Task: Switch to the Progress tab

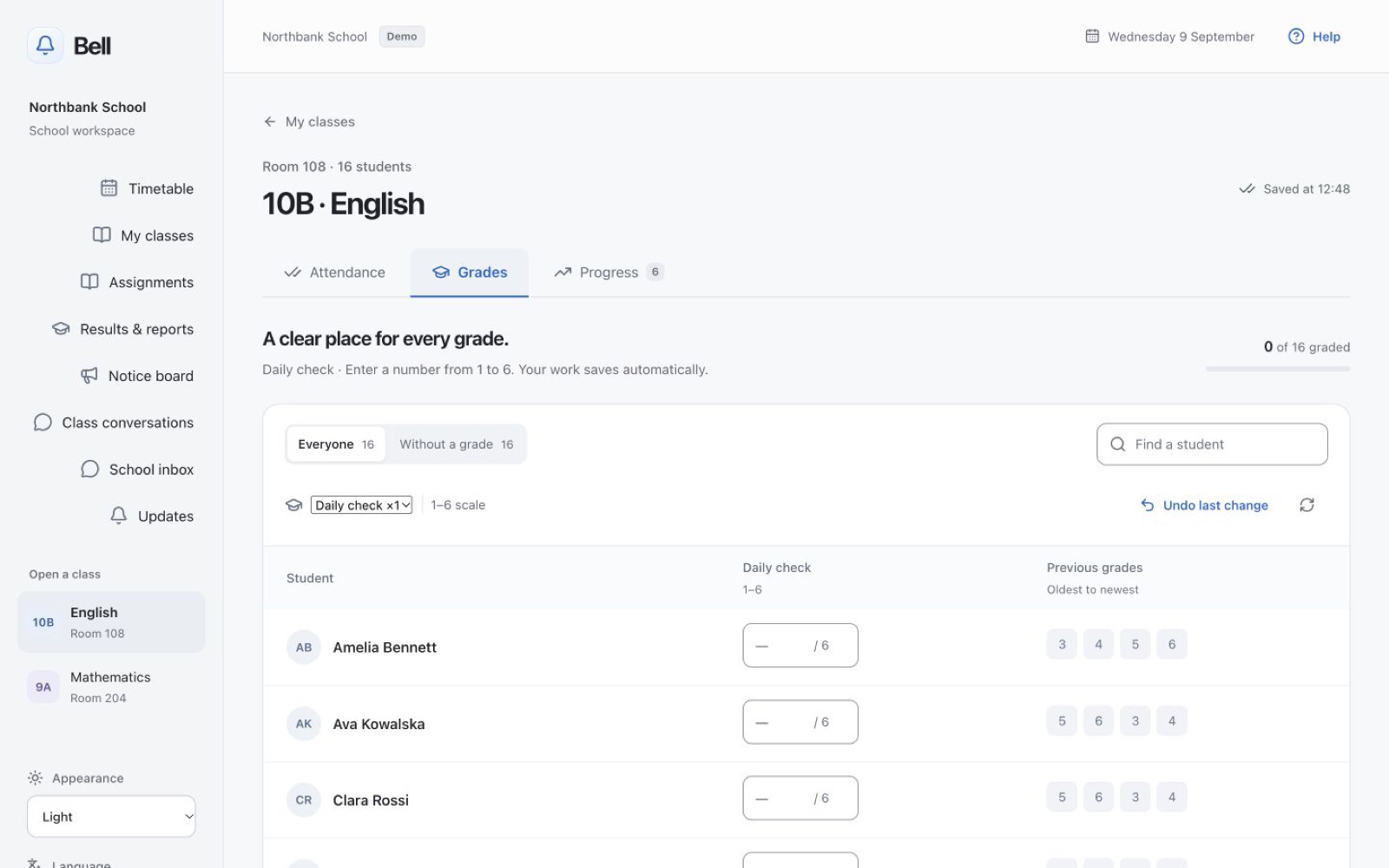Action: [609, 273]
